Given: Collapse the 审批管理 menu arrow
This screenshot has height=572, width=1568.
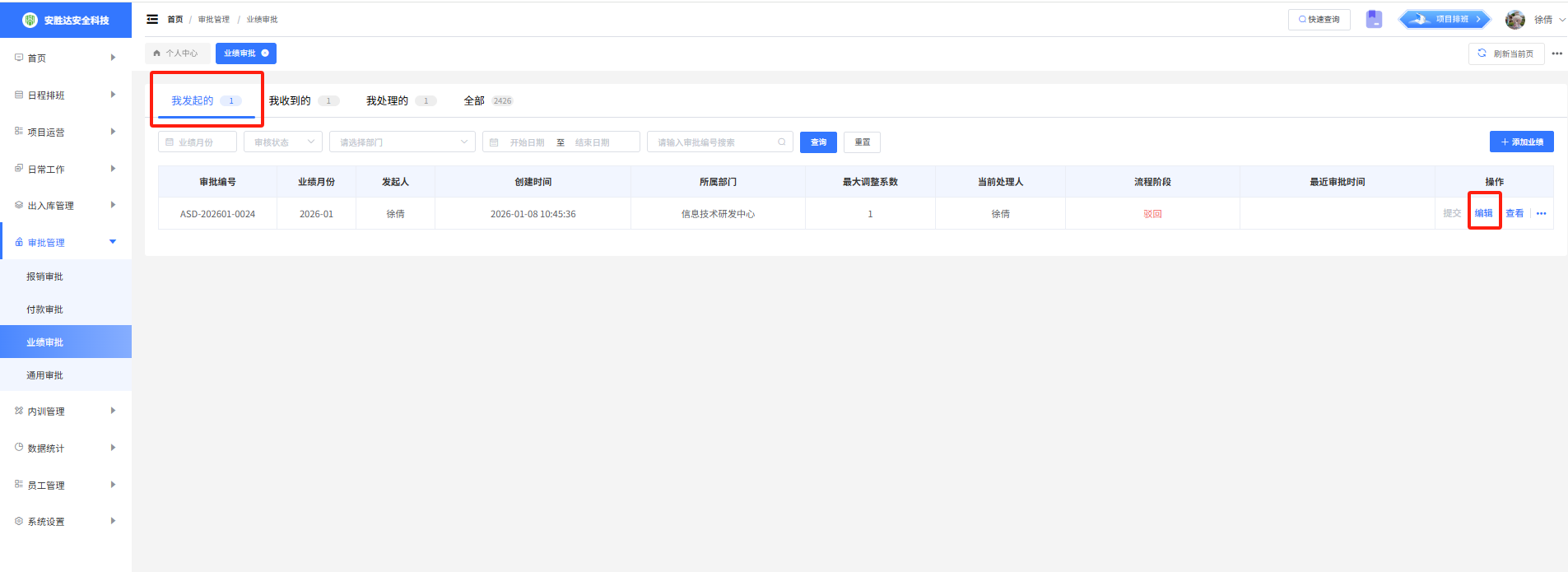Looking at the screenshot, I should coord(113,242).
